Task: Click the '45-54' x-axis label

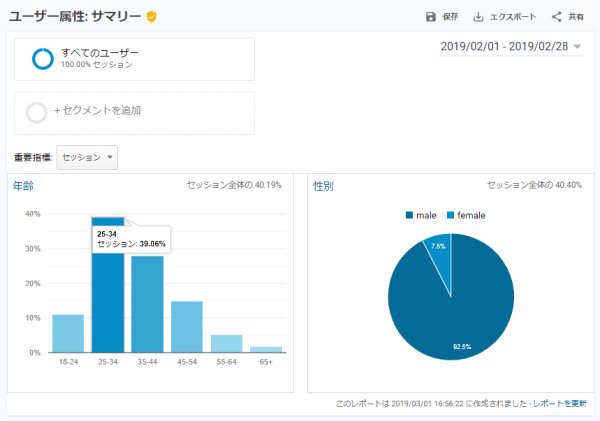Action: (187, 362)
